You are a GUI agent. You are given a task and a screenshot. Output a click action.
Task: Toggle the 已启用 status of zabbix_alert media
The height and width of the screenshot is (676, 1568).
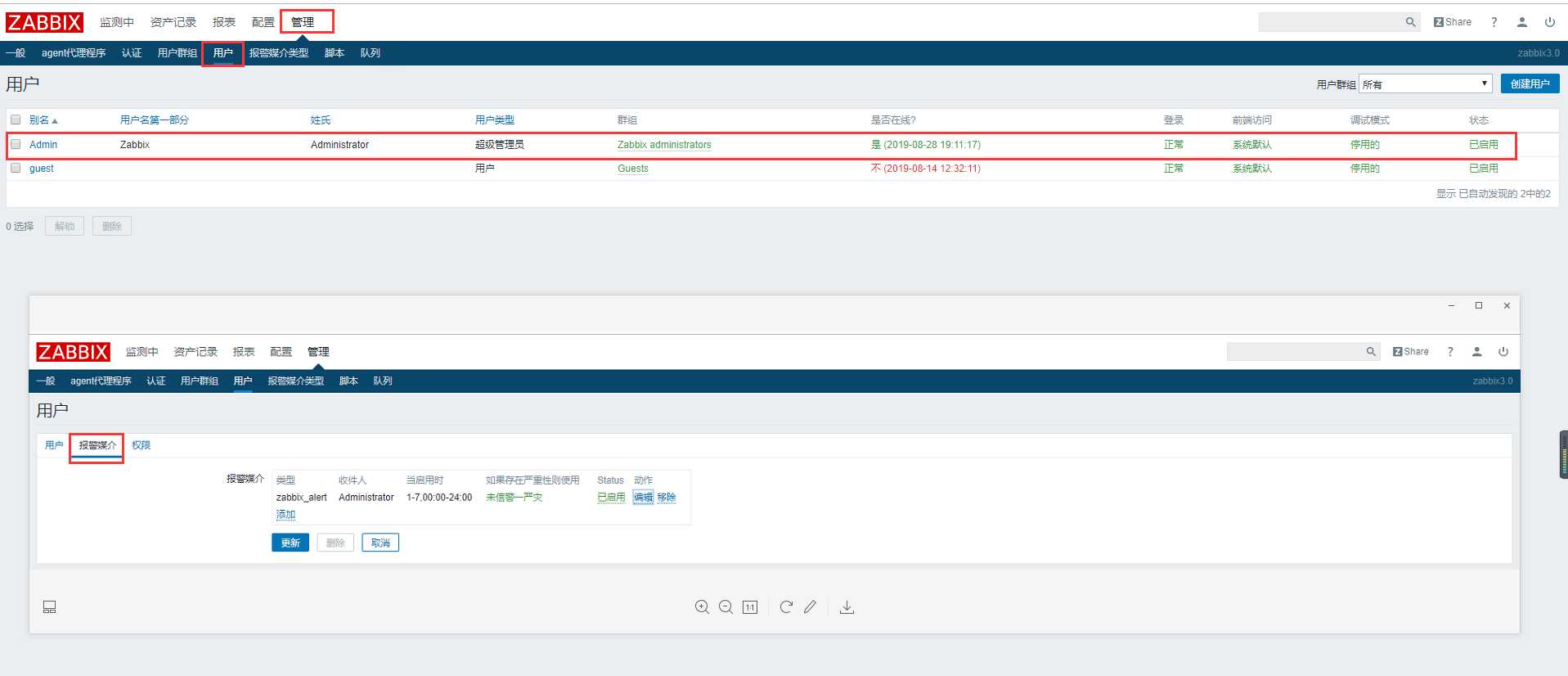[x=611, y=498]
